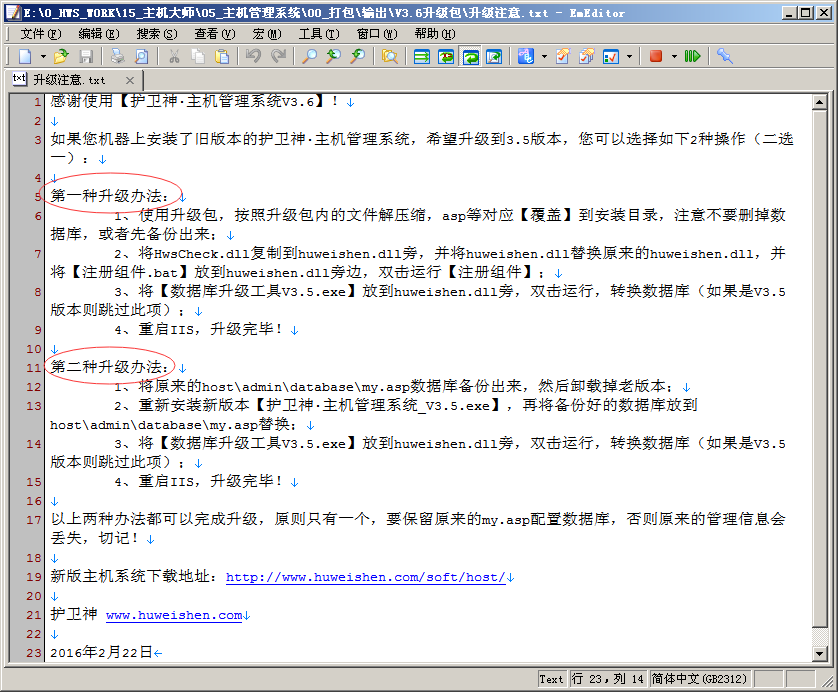Screen dimensions: 838x692
Task: Open the 文件(F) menu
Action: tap(41, 34)
